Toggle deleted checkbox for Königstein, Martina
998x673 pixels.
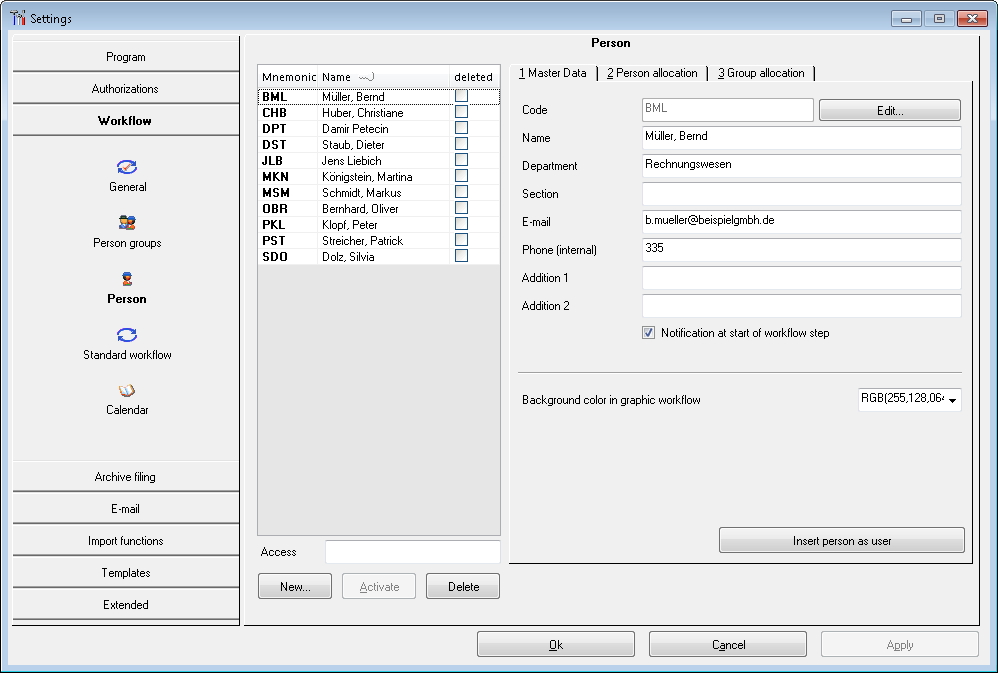click(x=461, y=176)
